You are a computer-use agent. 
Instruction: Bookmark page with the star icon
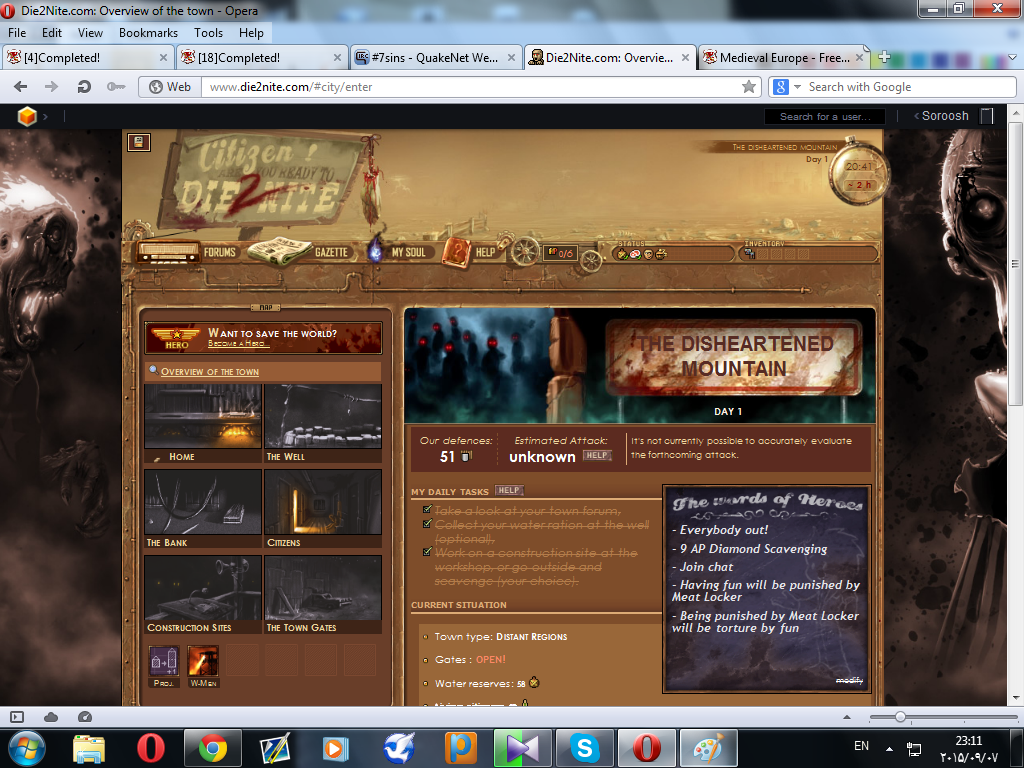[x=749, y=86]
